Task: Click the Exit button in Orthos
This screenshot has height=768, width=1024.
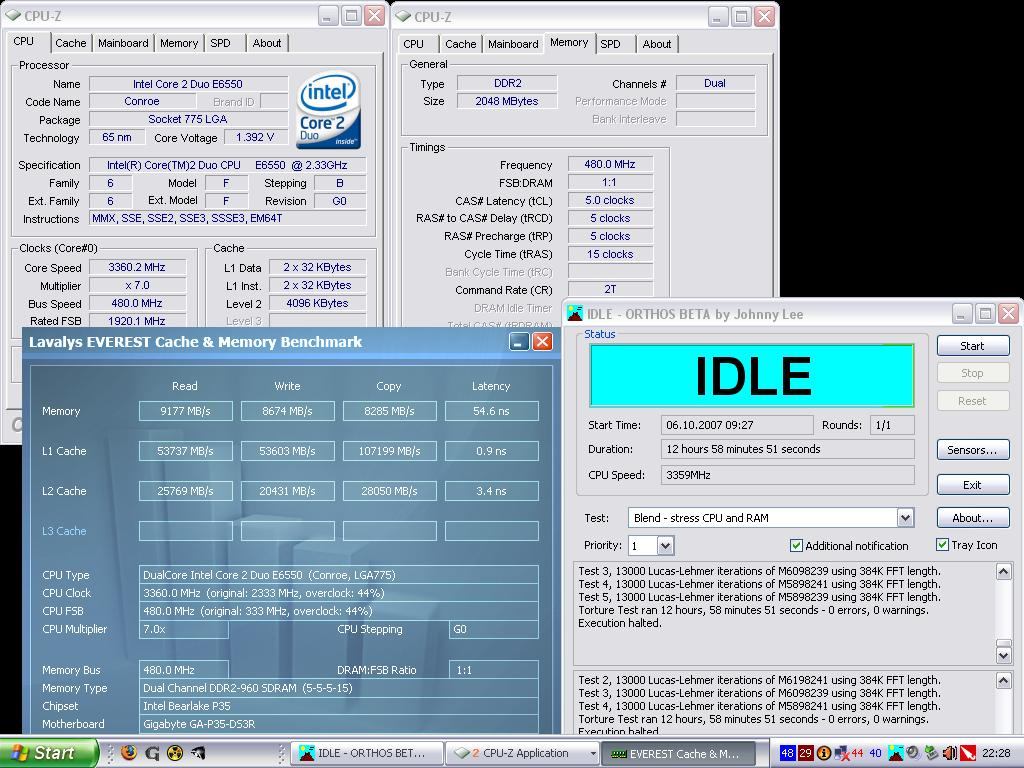Action: click(x=972, y=485)
